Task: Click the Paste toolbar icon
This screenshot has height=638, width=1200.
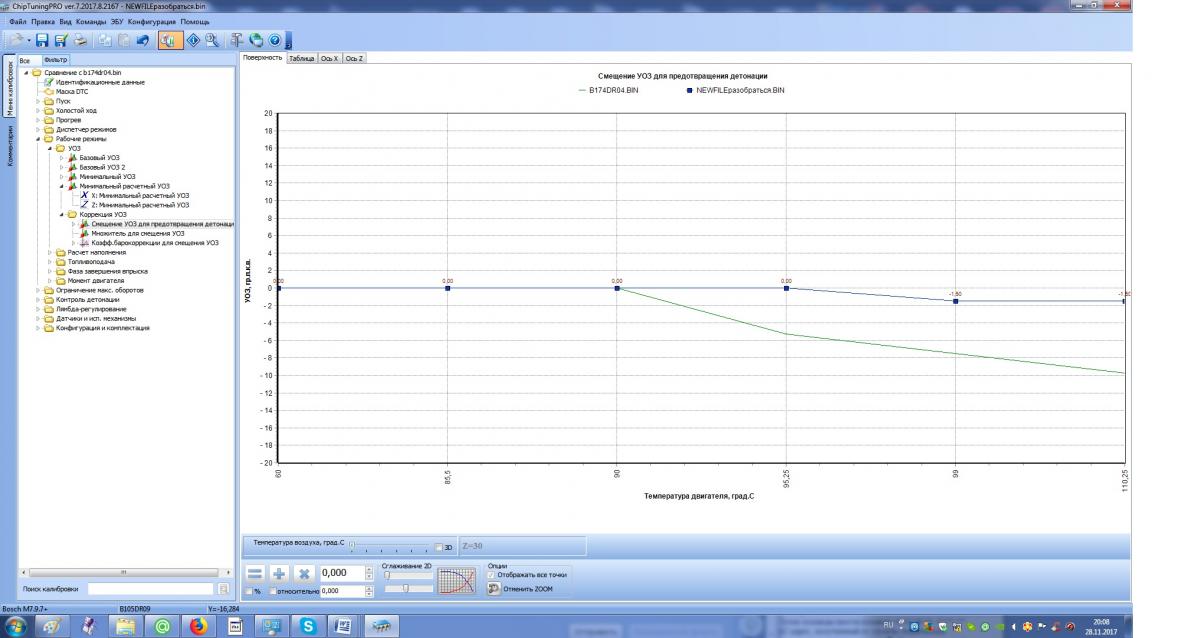Action: point(124,40)
